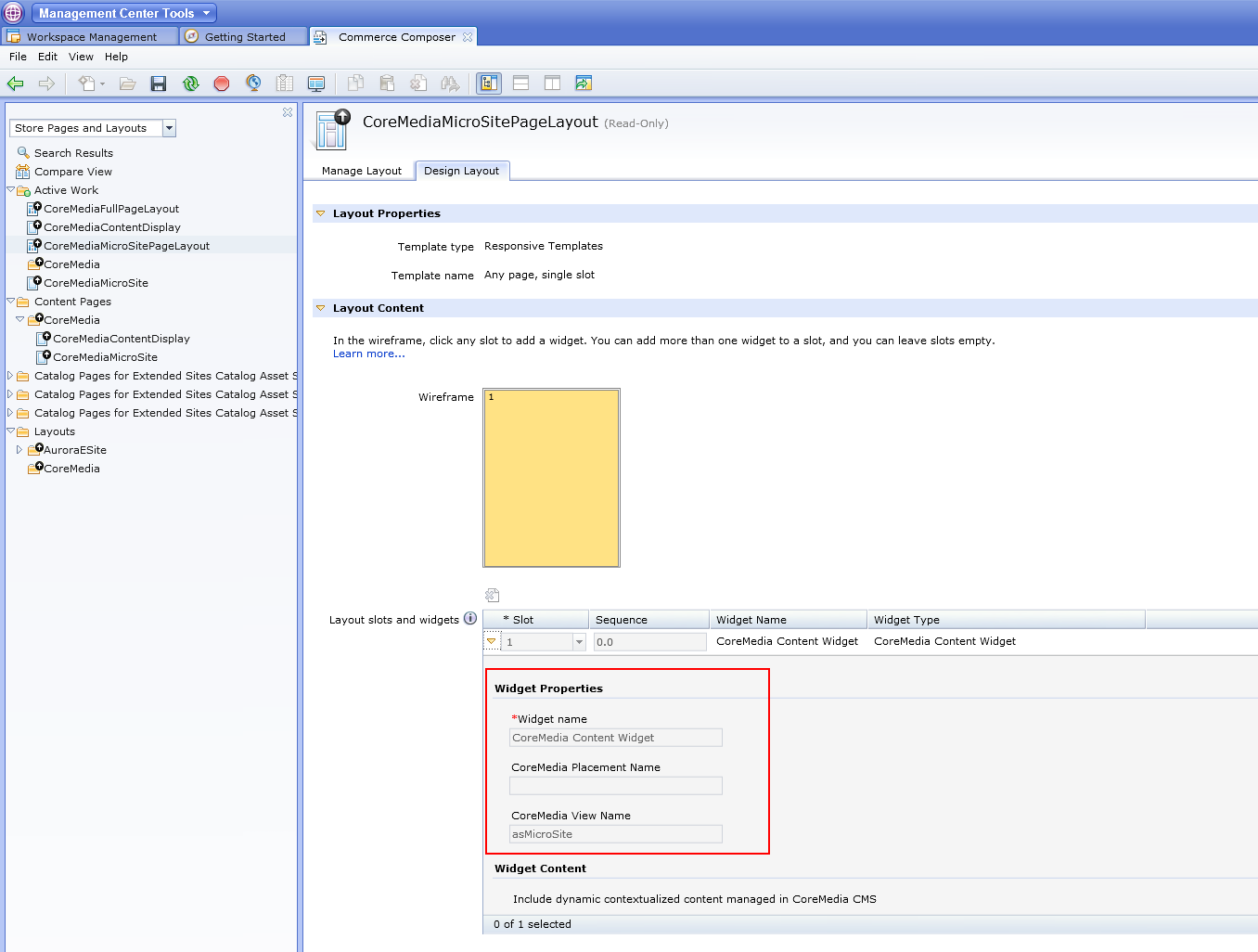This screenshot has width=1258, height=952.
Task: Open the Help menu
Action: click(x=116, y=57)
